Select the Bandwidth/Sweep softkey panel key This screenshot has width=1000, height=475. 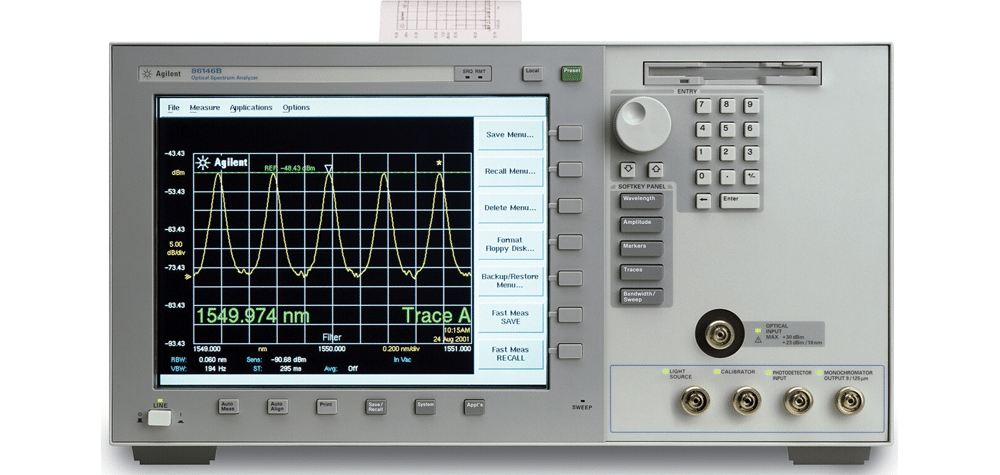(x=641, y=296)
